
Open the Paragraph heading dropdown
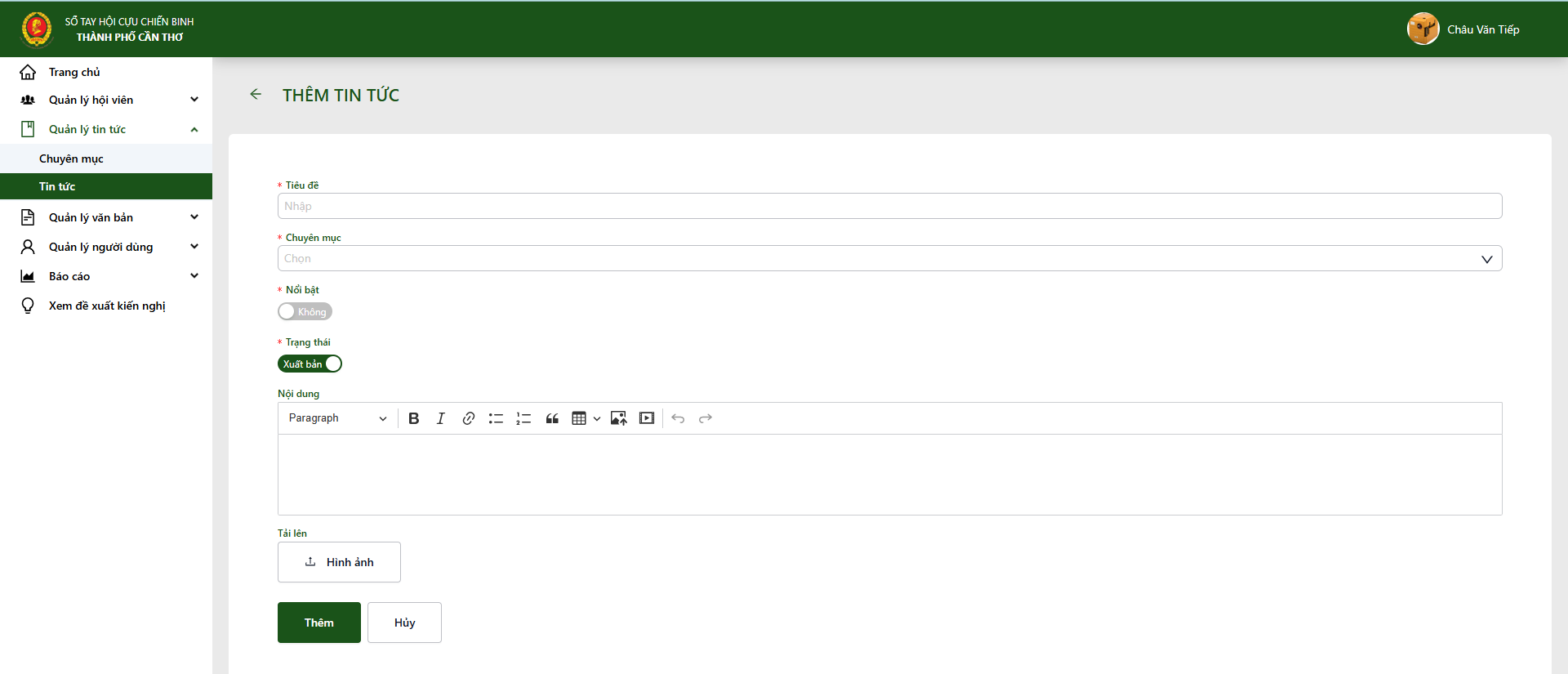[337, 418]
